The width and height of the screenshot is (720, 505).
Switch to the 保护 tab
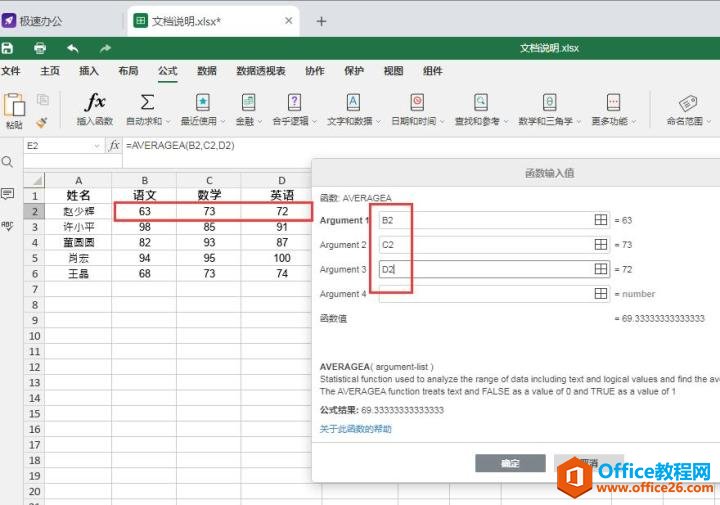[x=354, y=71]
